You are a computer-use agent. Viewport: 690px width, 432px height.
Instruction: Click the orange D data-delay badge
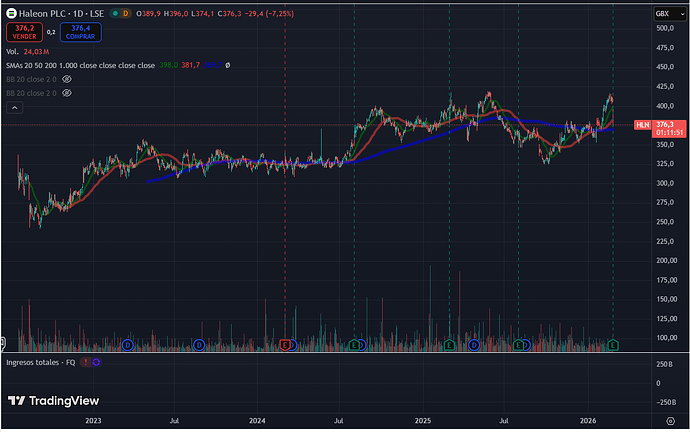coord(126,13)
